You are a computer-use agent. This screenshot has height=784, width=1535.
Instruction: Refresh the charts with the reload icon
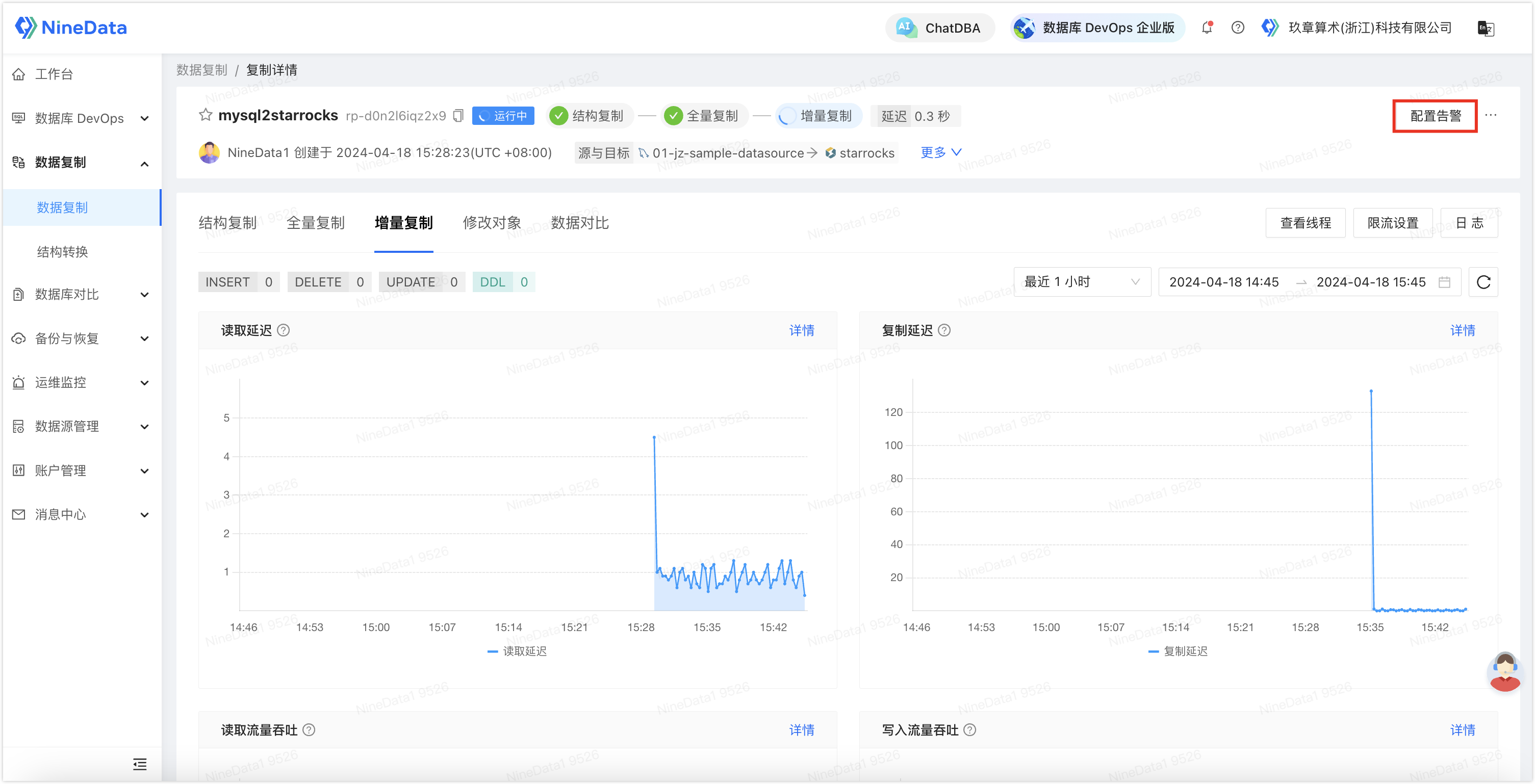pos(1484,282)
